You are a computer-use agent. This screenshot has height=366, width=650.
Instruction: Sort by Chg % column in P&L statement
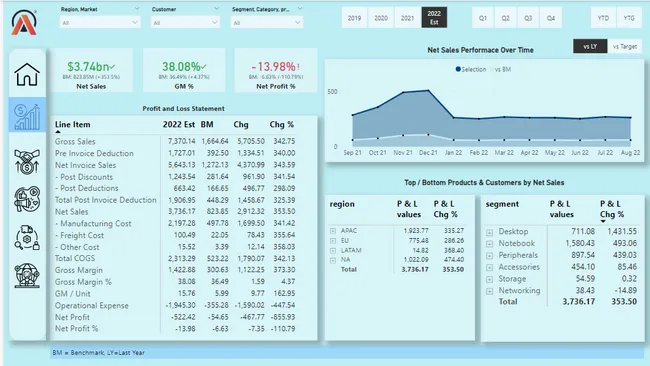281,124
